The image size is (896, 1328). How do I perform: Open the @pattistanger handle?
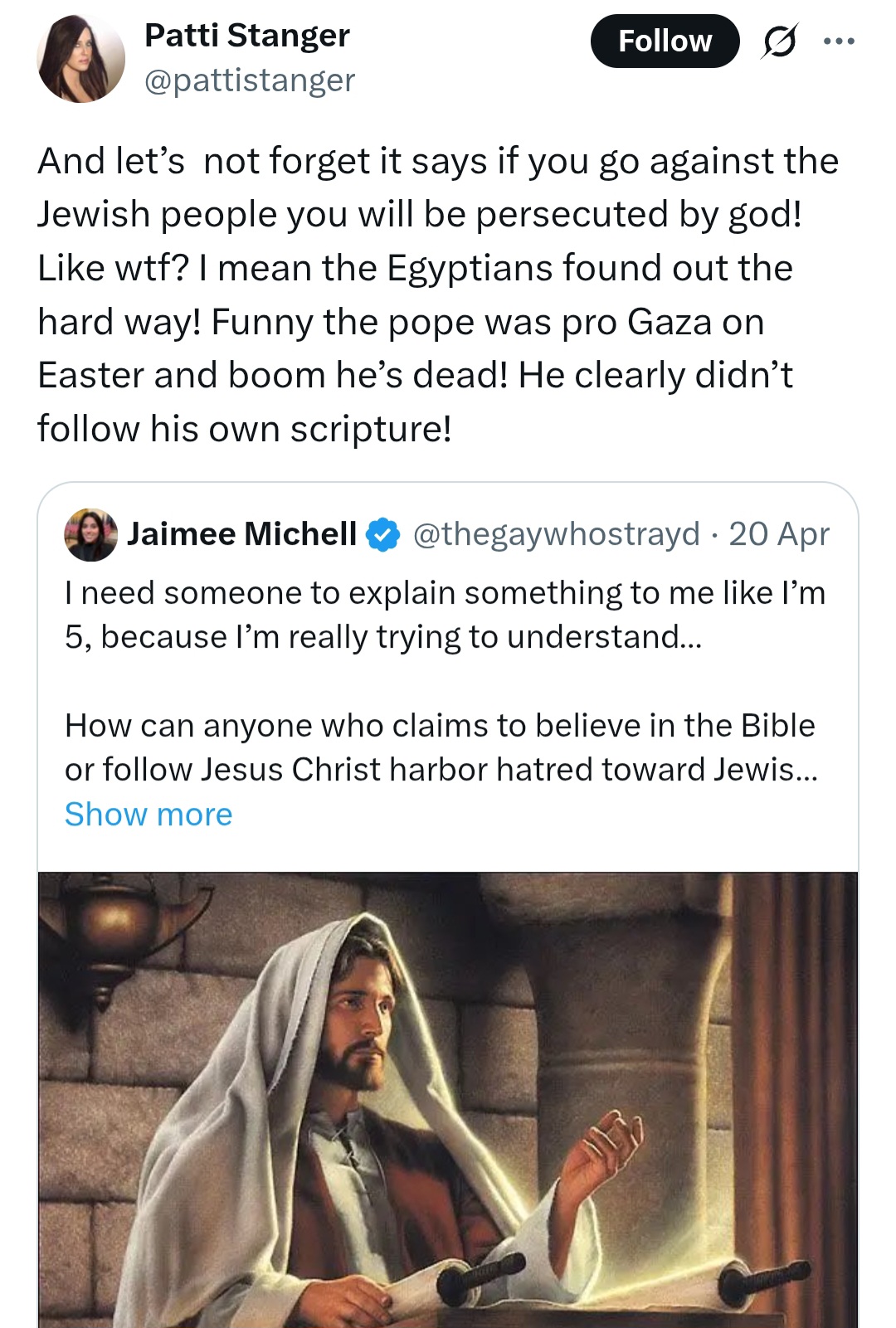tap(250, 80)
